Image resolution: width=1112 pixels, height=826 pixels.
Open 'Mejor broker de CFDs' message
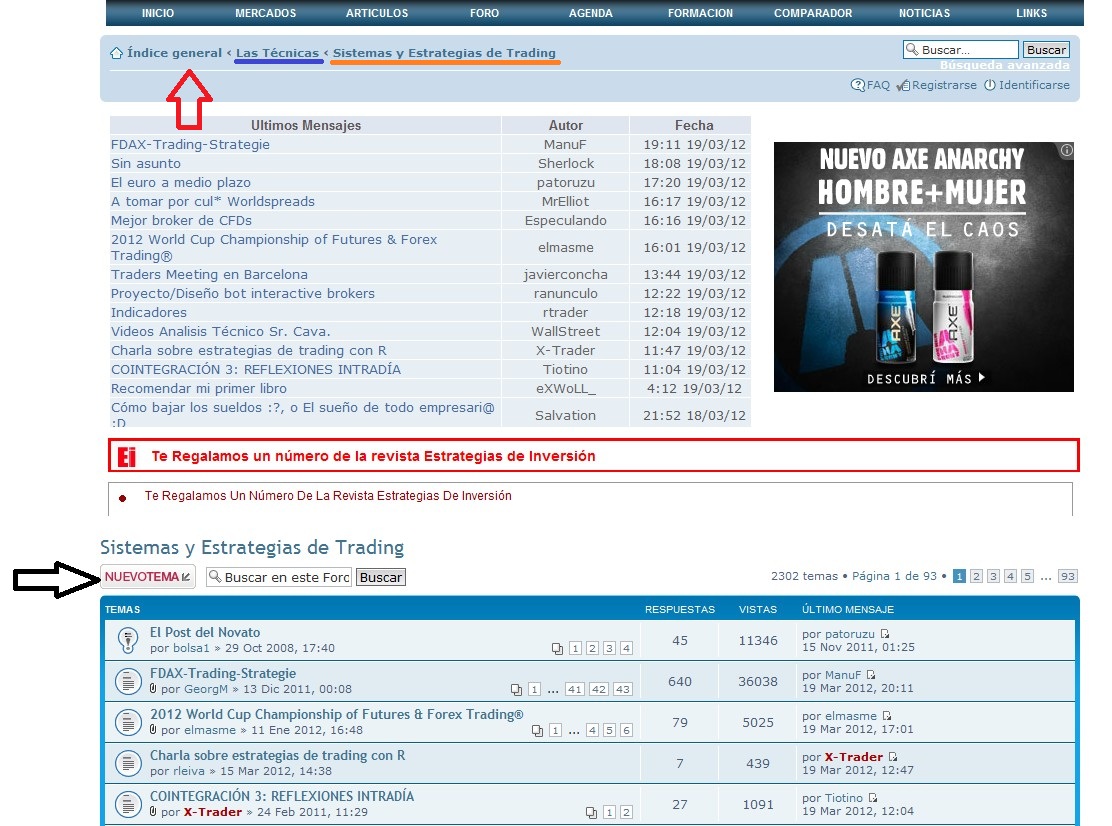(x=181, y=221)
